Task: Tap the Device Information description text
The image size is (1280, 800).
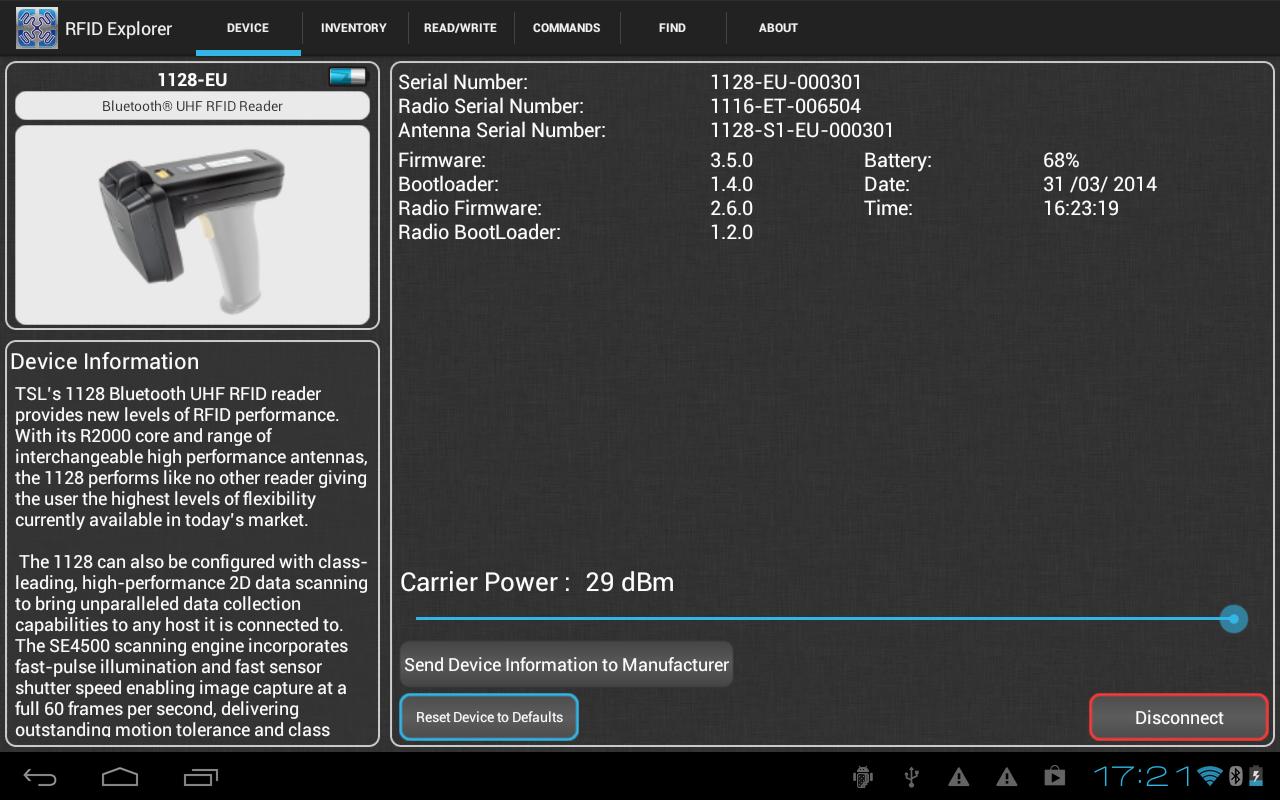Action: tap(191, 561)
